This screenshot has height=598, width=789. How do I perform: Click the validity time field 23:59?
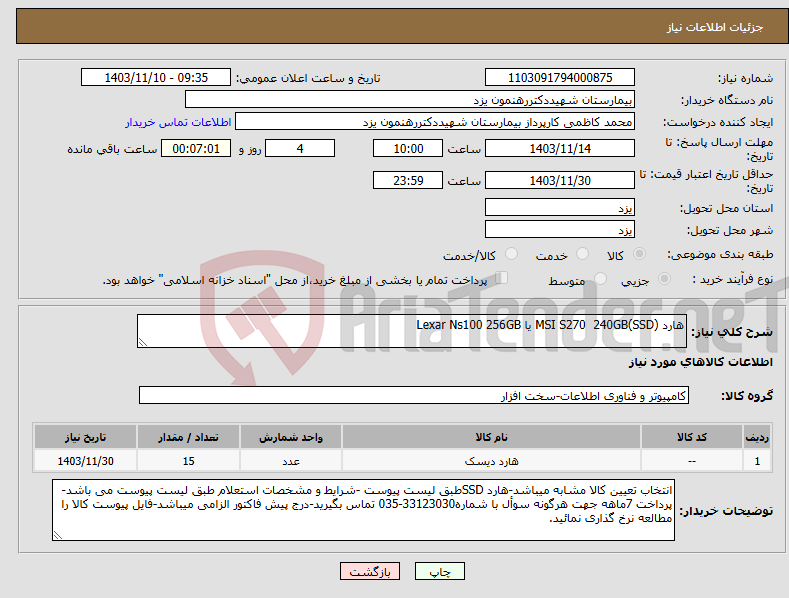tap(408, 180)
